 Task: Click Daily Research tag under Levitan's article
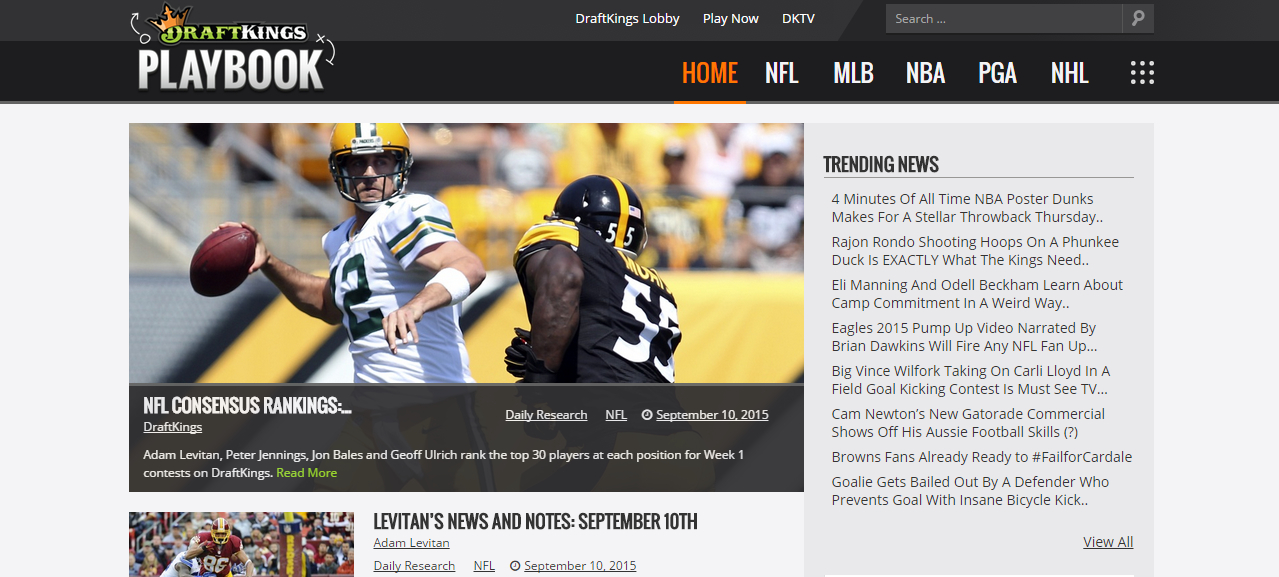point(414,566)
